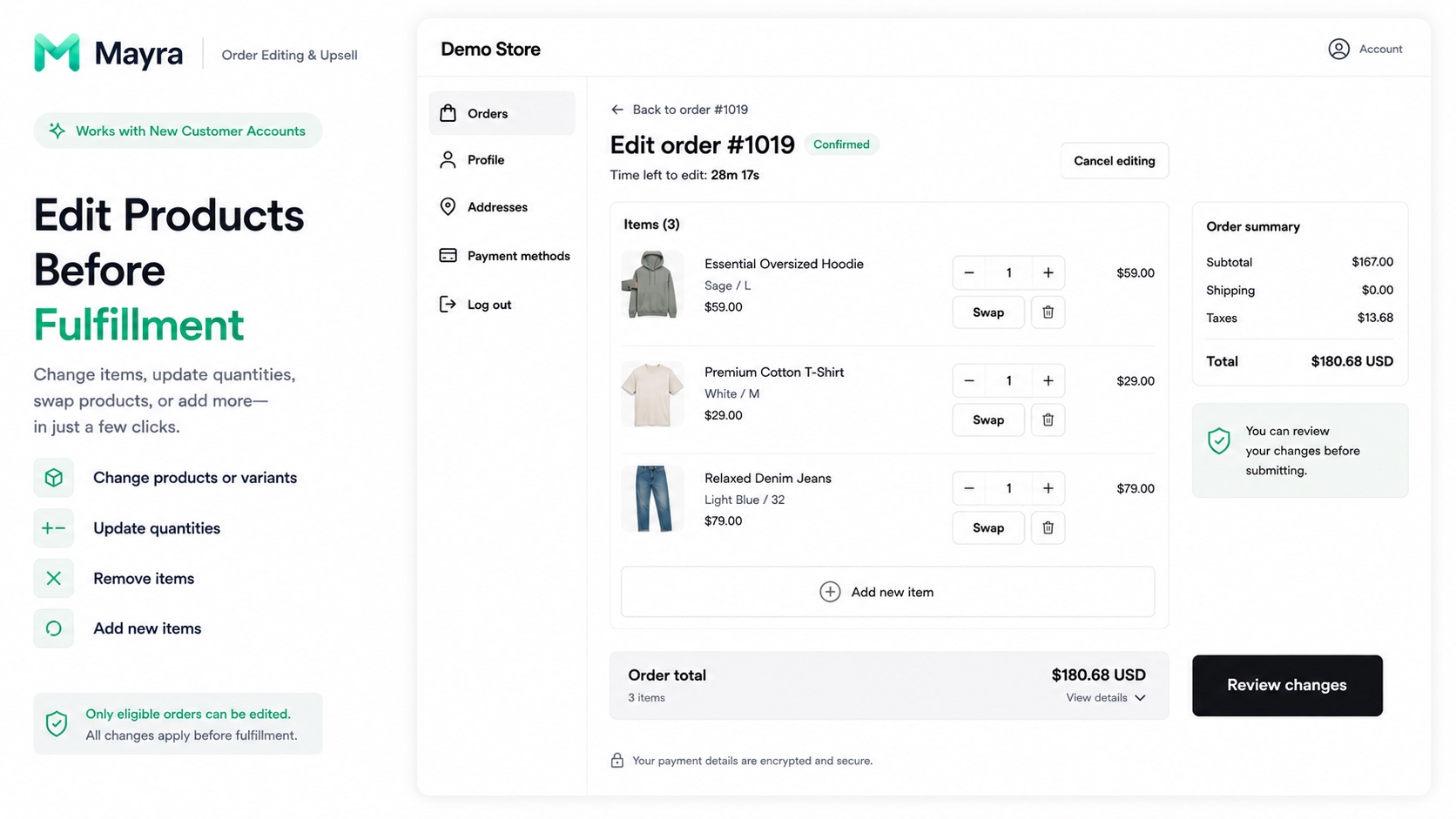Viewport: 1456px width, 819px height.
Task: Click the padlock icon by payment security note
Action: [x=617, y=761]
